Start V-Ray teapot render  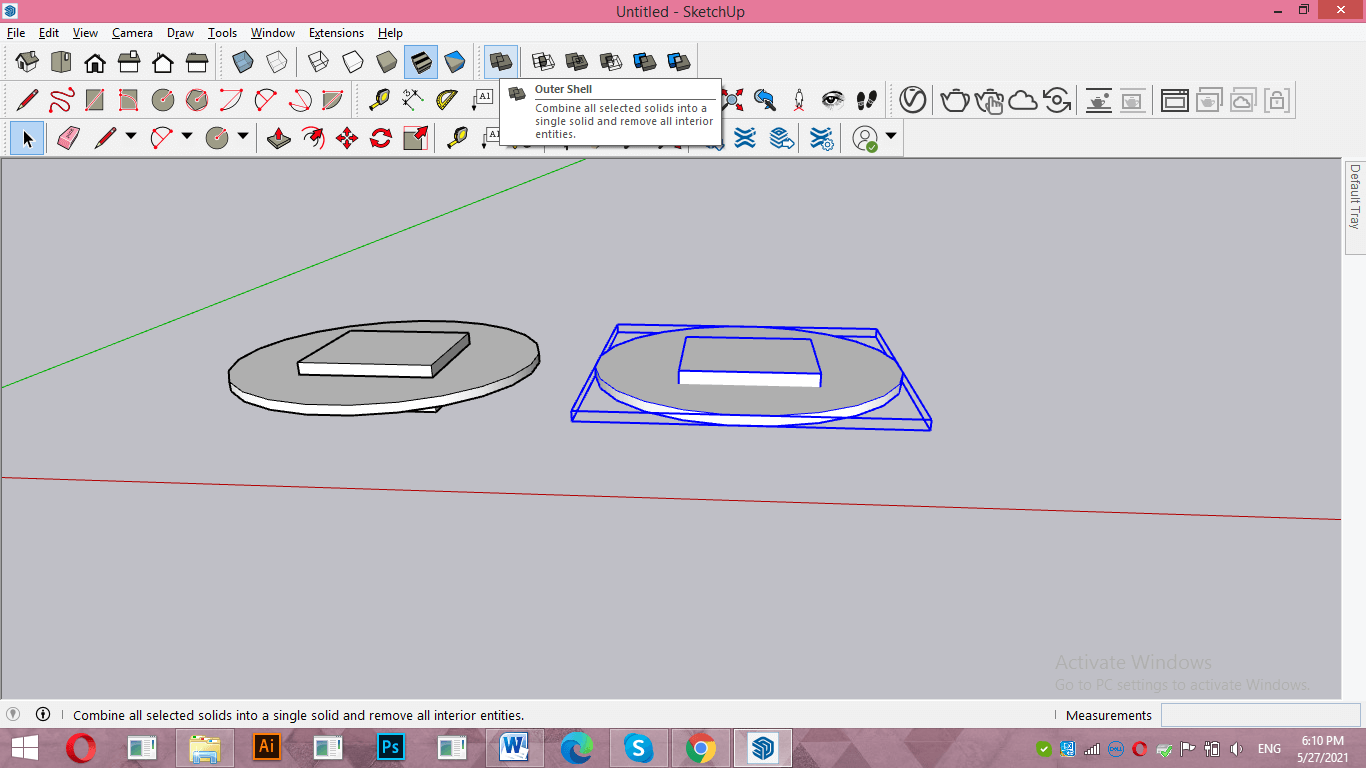(955, 100)
